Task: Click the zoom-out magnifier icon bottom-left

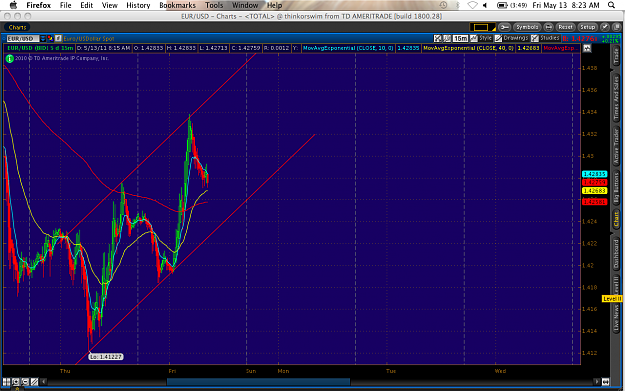Action: pyautogui.click(x=25, y=382)
